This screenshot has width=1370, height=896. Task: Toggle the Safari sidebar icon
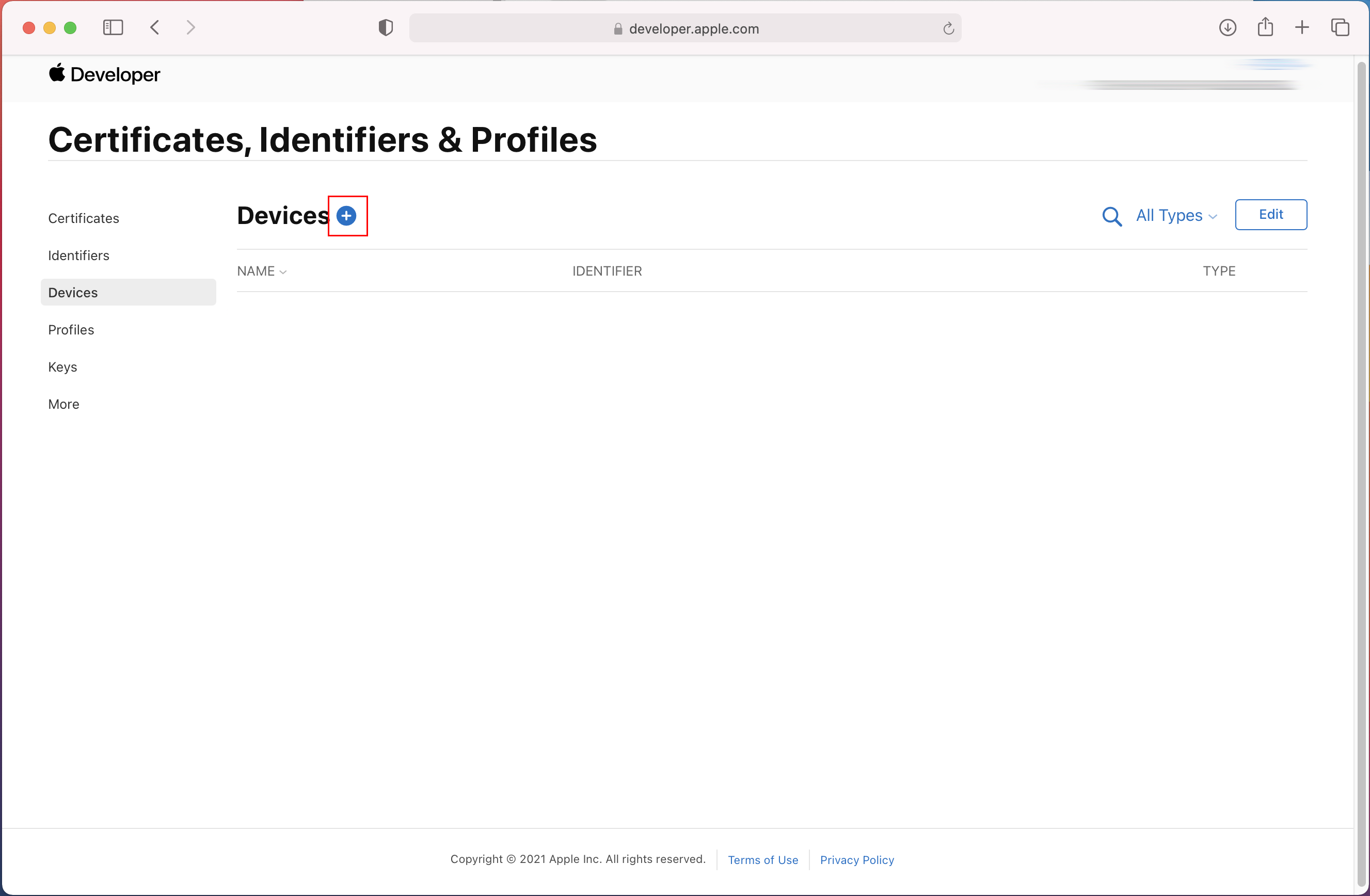113,28
